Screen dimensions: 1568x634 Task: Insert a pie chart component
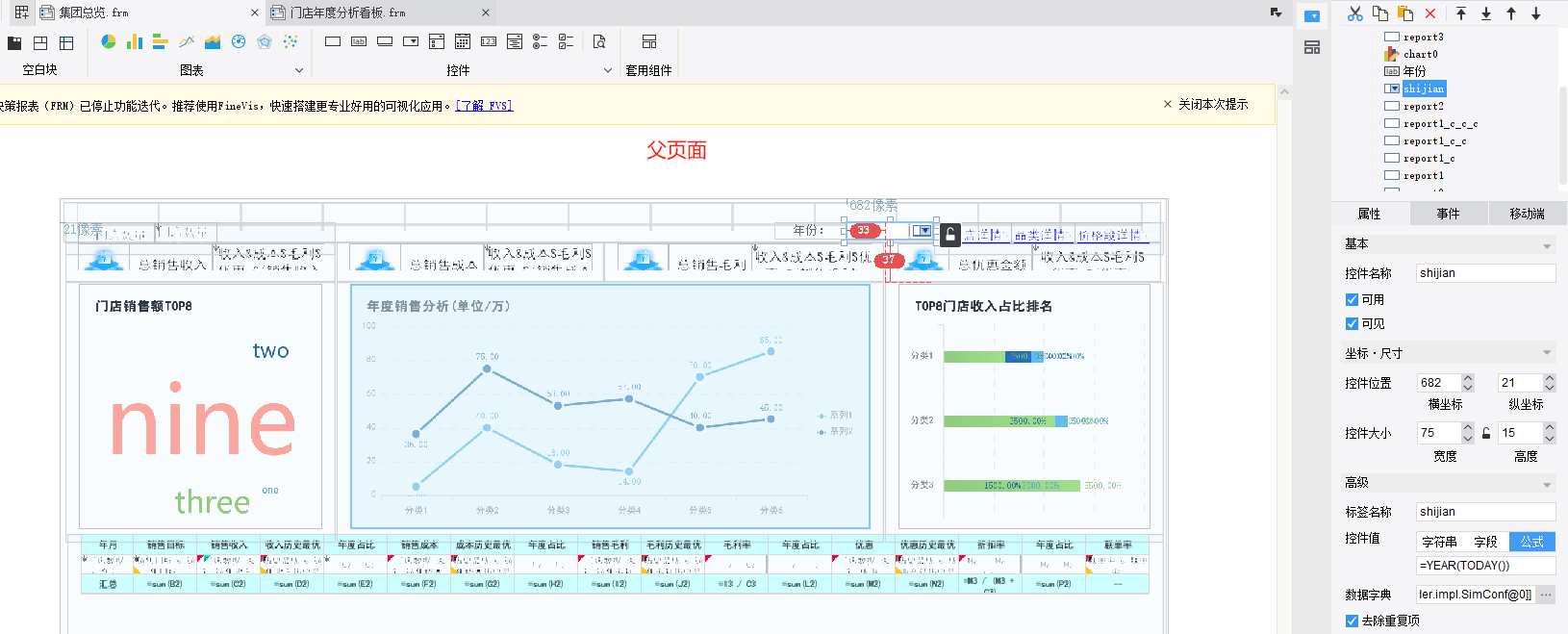coord(109,41)
